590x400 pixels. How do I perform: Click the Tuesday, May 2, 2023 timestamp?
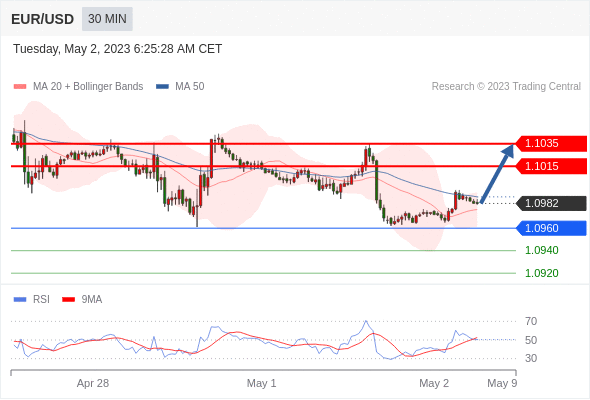point(117,49)
